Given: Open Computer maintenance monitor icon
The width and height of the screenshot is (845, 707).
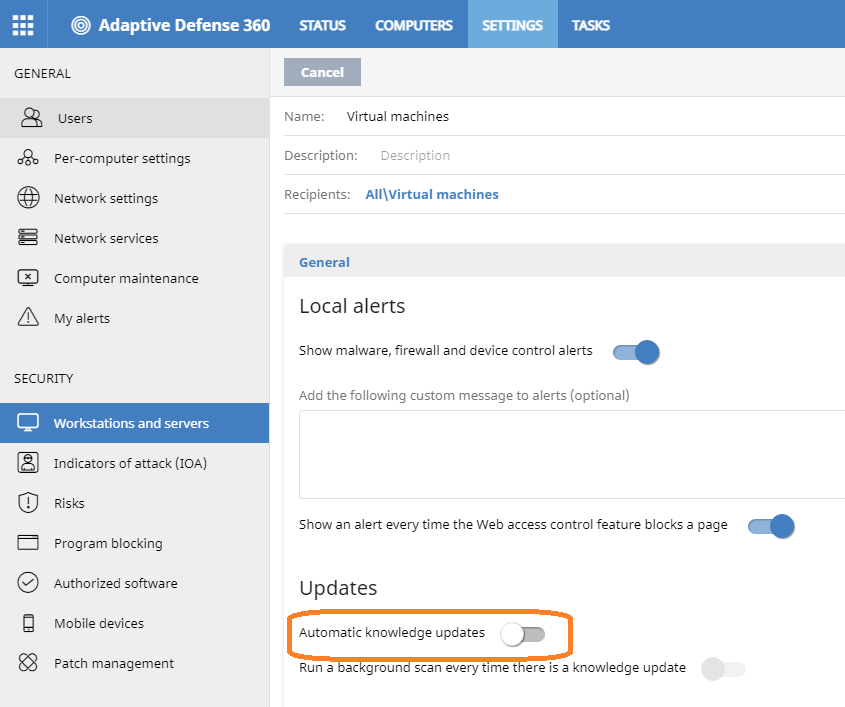Looking at the screenshot, I should point(28,278).
